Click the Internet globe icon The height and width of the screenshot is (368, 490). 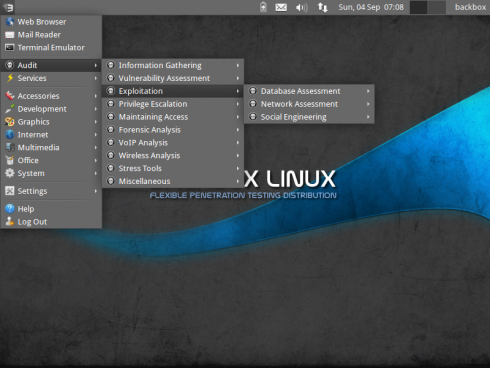pyautogui.click(x=10, y=135)
